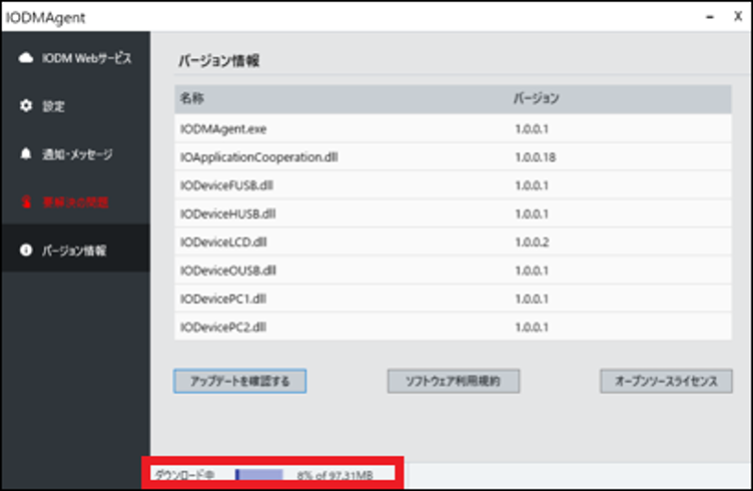The height and width of the screenshot is (491, 753).
Task: Select IODeviceFUSB.dll entry
Action: pyautogui.click(x=226, y=185)
